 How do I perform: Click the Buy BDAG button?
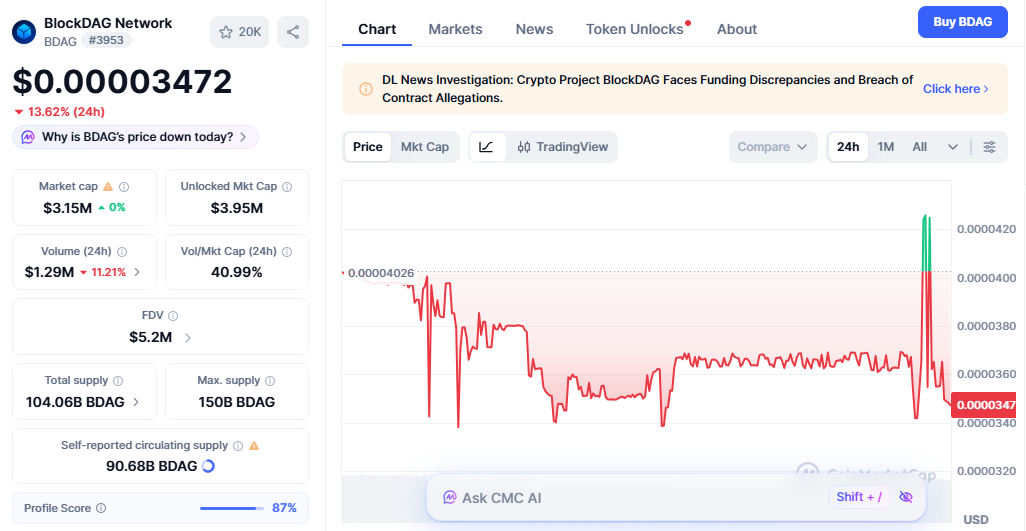point(963,22)
